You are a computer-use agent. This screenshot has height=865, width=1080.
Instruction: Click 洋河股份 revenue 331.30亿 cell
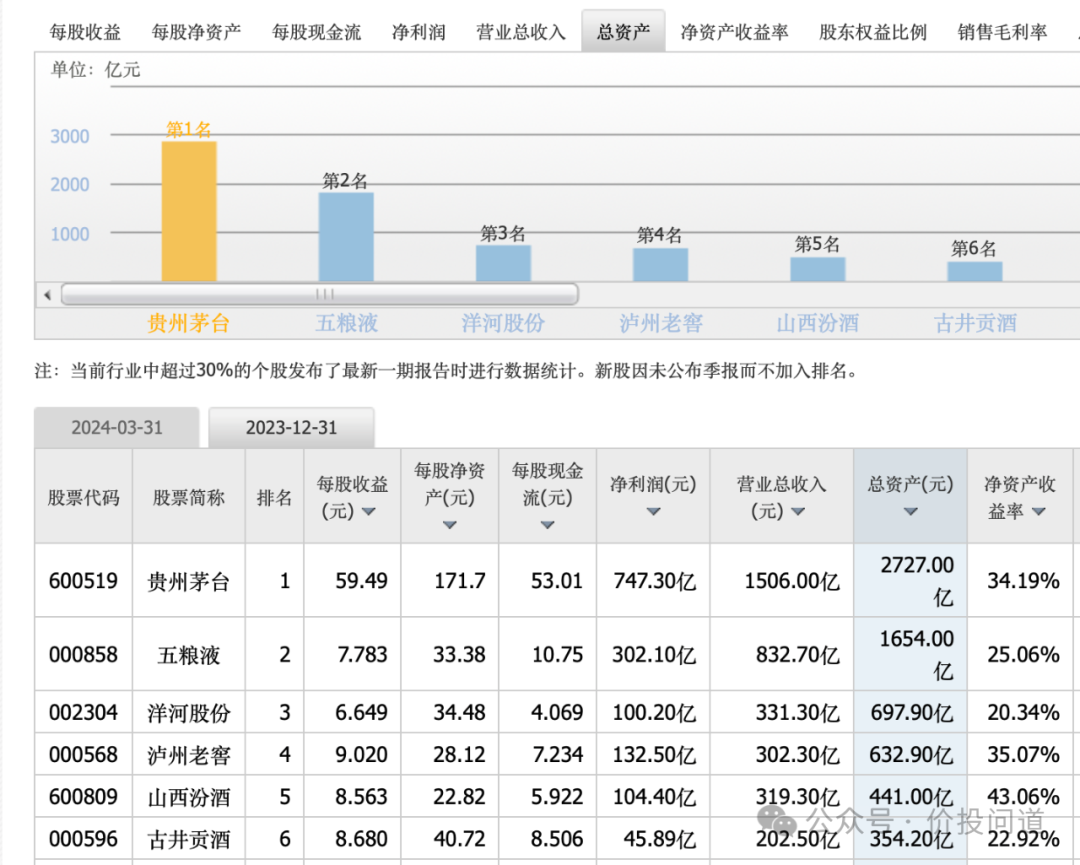(782, 712)
